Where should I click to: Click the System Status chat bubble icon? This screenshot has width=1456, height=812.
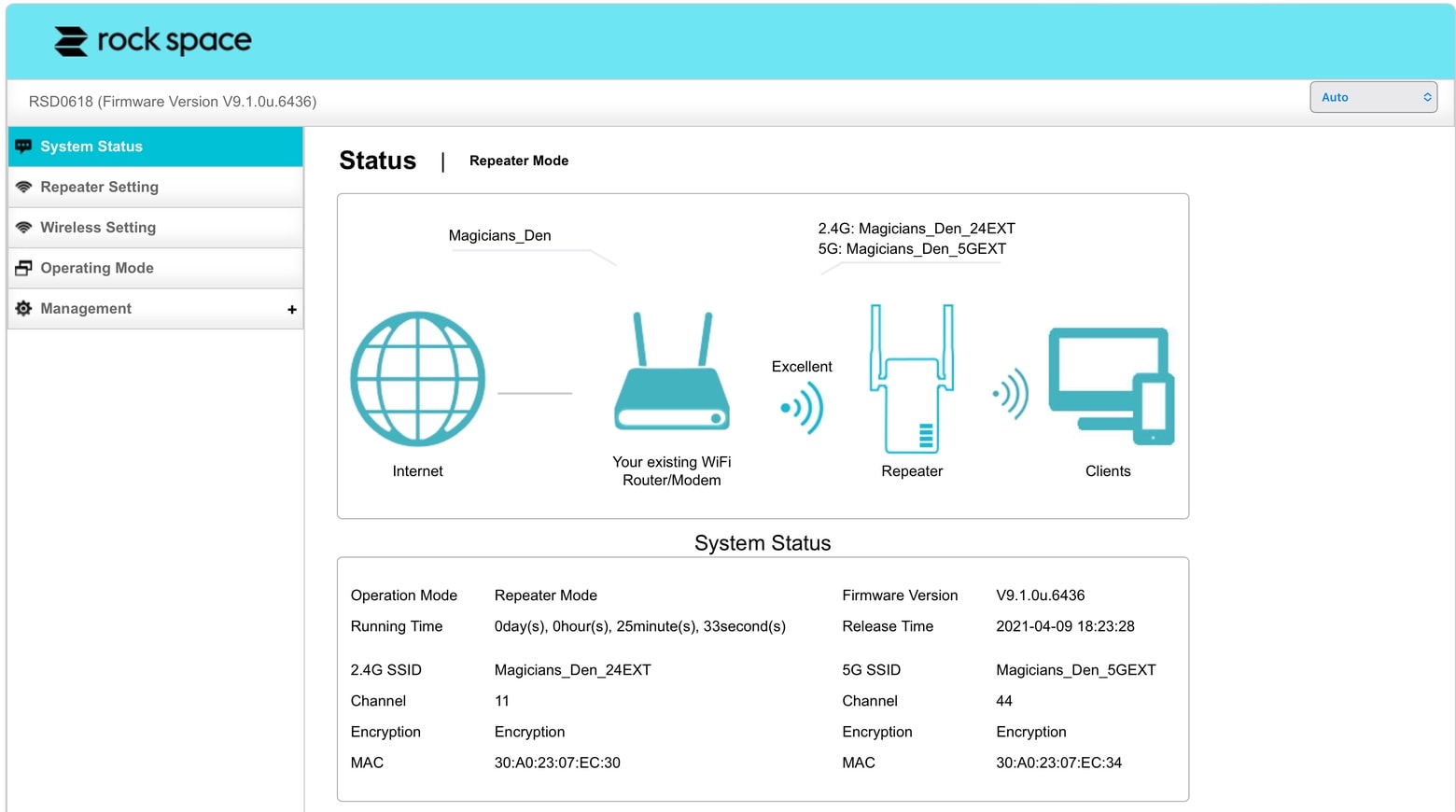(x=23, y=147)
